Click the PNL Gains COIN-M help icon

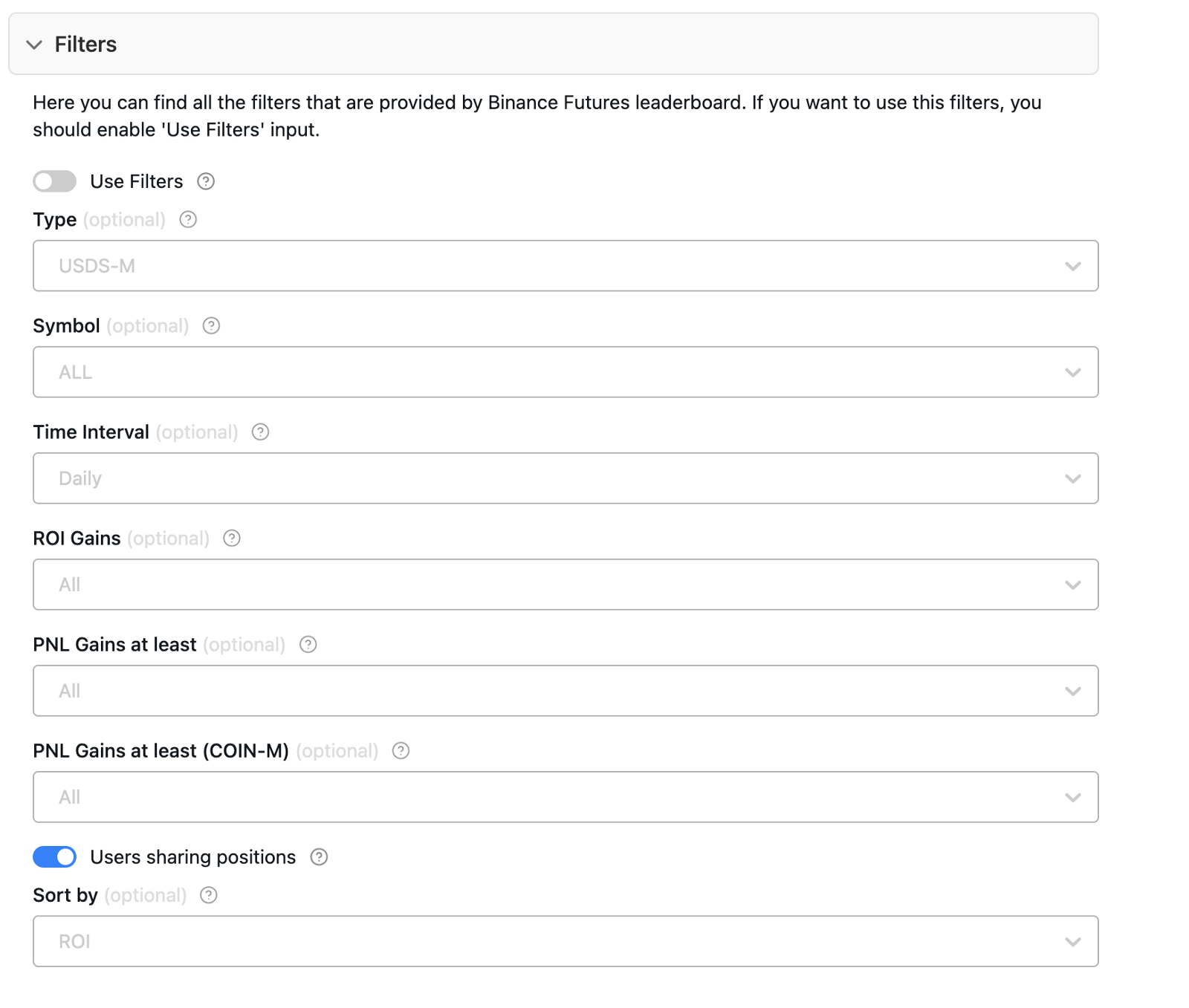coord(401,751)
